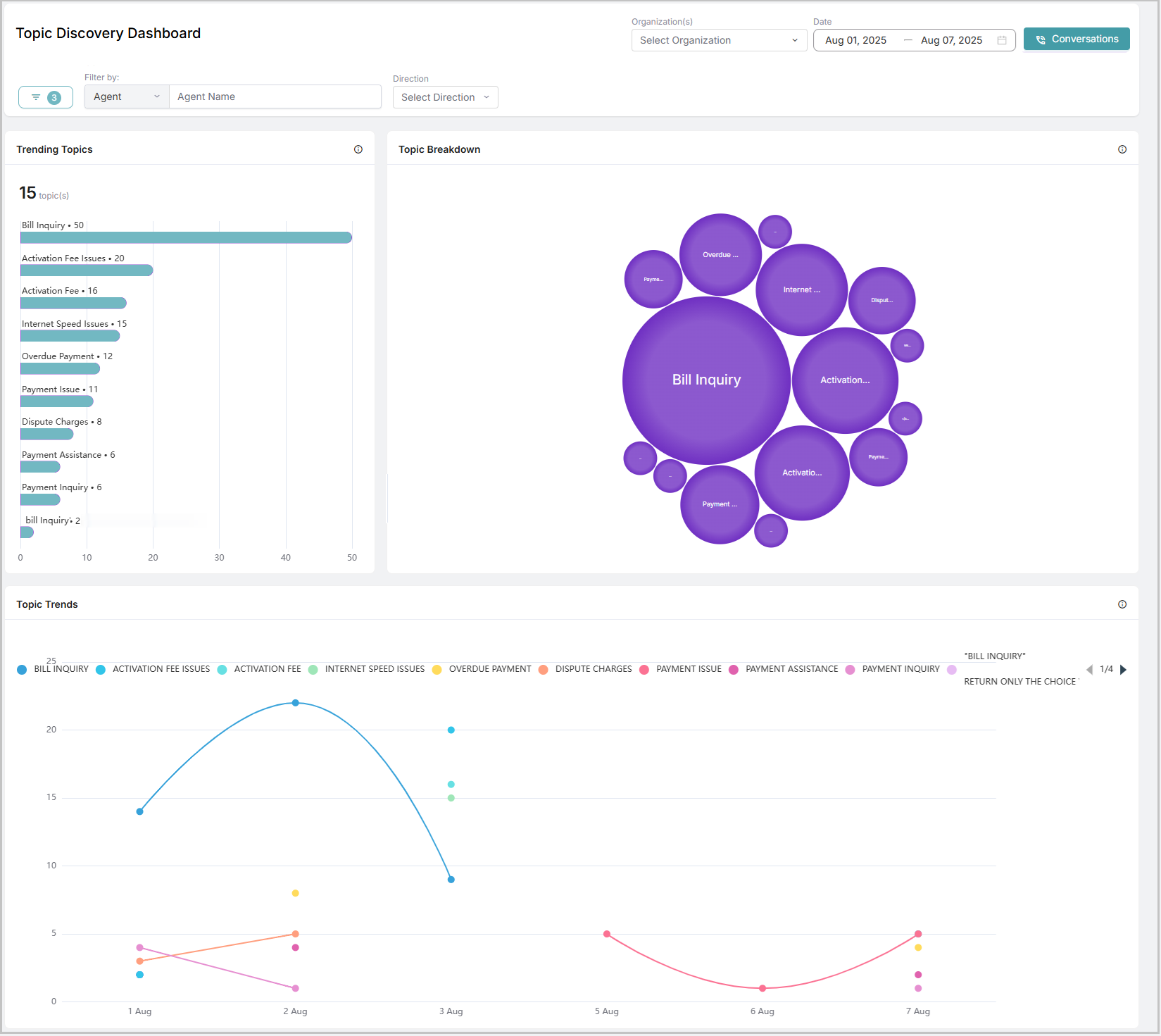Click the Overdue bubble

click(720, 255)
